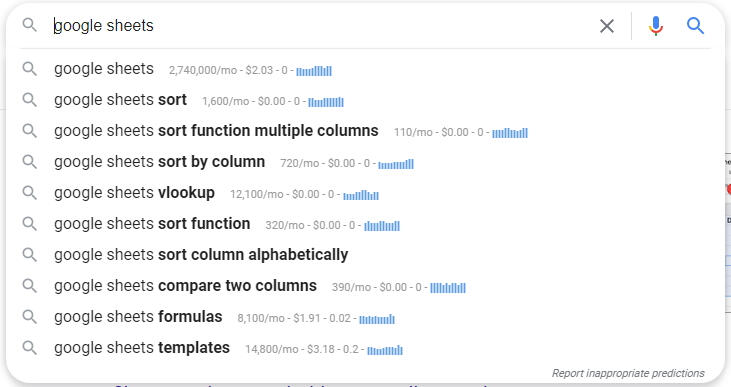The width and height of the screenshot is (731, 387).
Task: Click the trend chart next to vlookup volume
Action: [361, 195]
